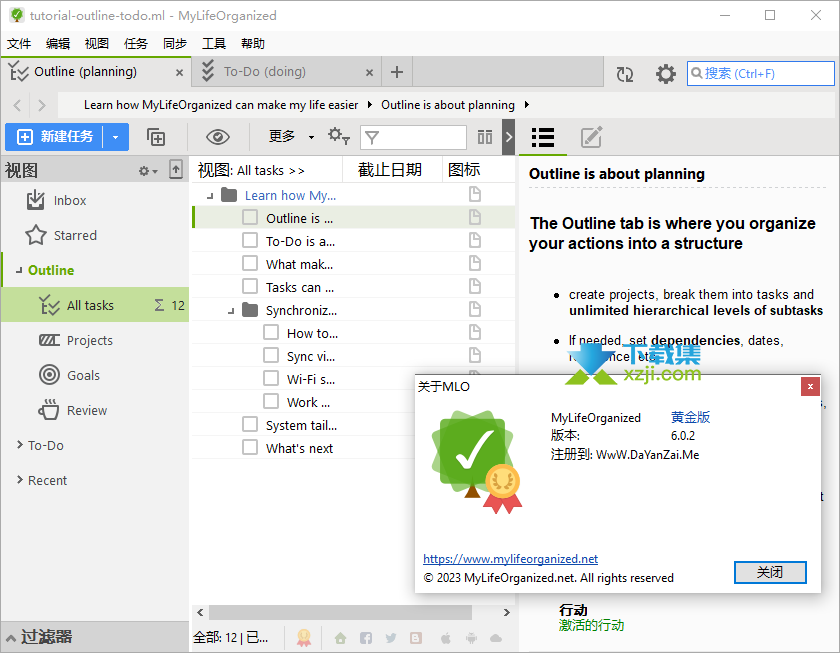Show the task properties list panel icon
The width and height of the screenshot is (840, 653).
coord(543,137)
